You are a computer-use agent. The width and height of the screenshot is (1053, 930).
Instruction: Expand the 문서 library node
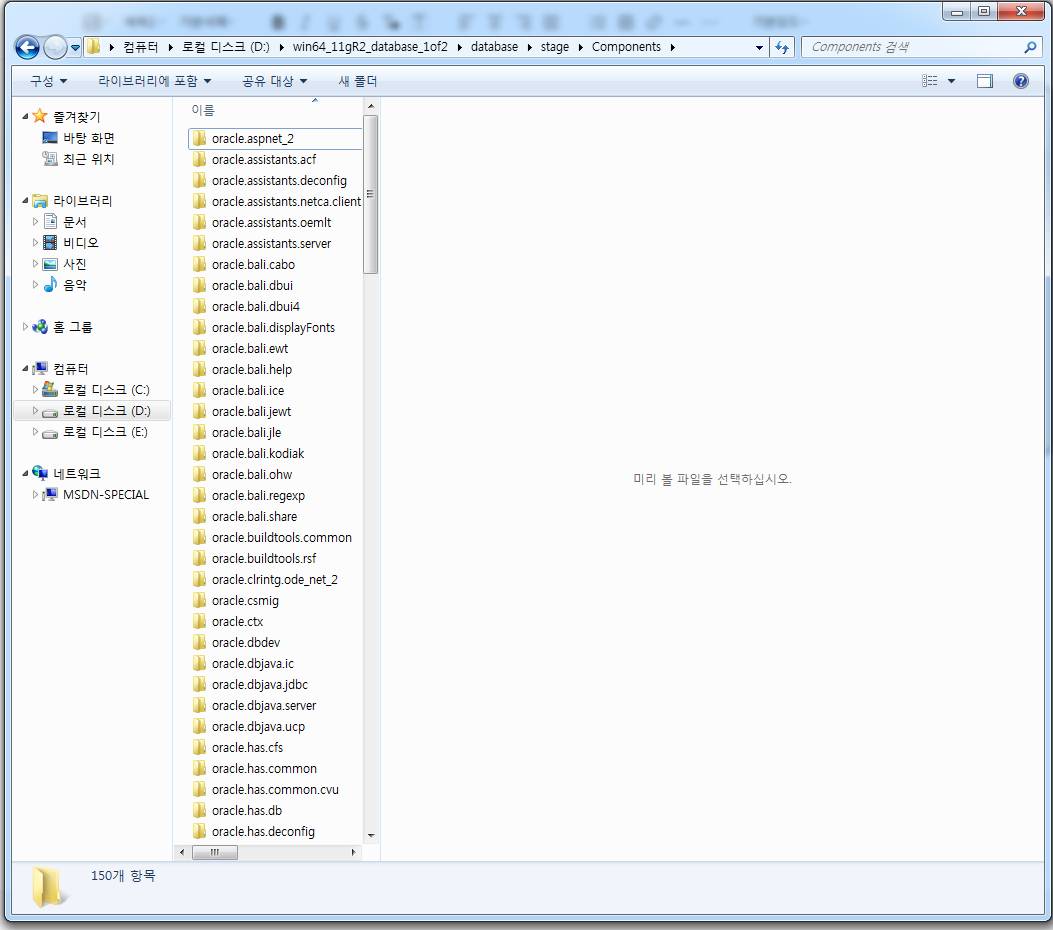pyautogui.click(x=35, y=222)
